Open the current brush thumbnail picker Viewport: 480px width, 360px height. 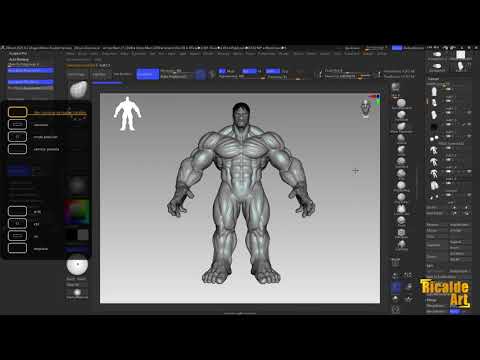78,89
